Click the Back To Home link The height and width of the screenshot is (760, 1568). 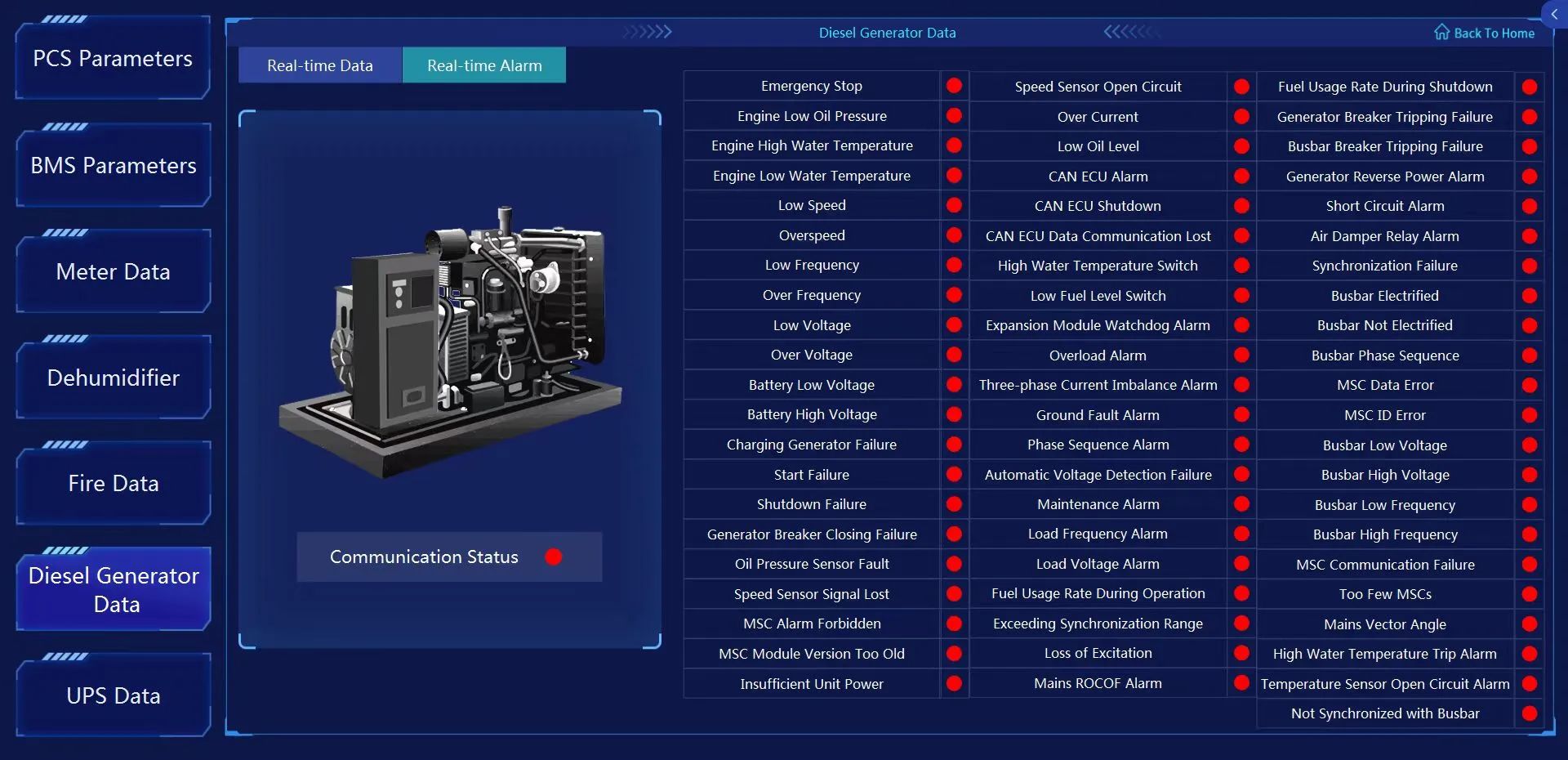pos(1494,33)
